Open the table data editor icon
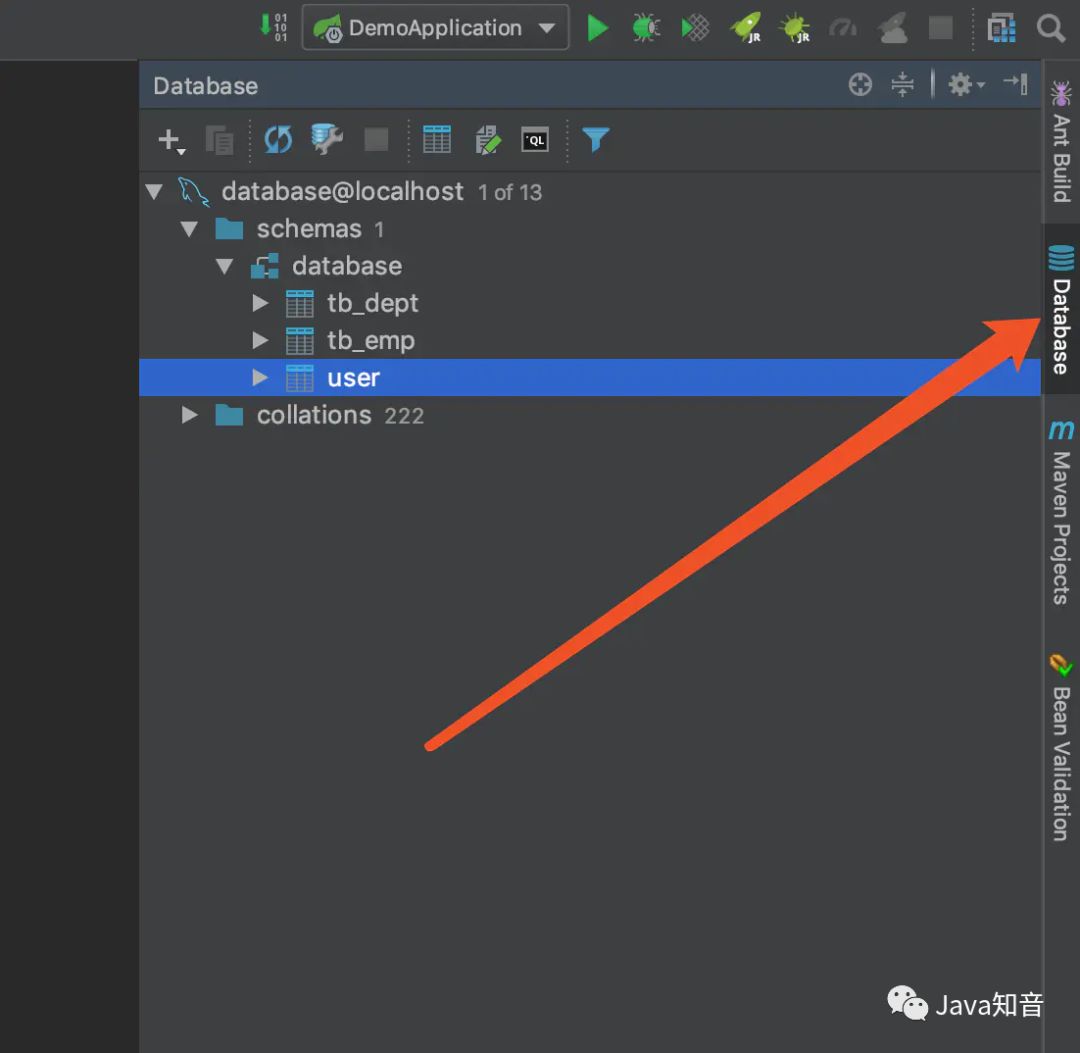1080x1053 pixels. (x=437, y=140)
